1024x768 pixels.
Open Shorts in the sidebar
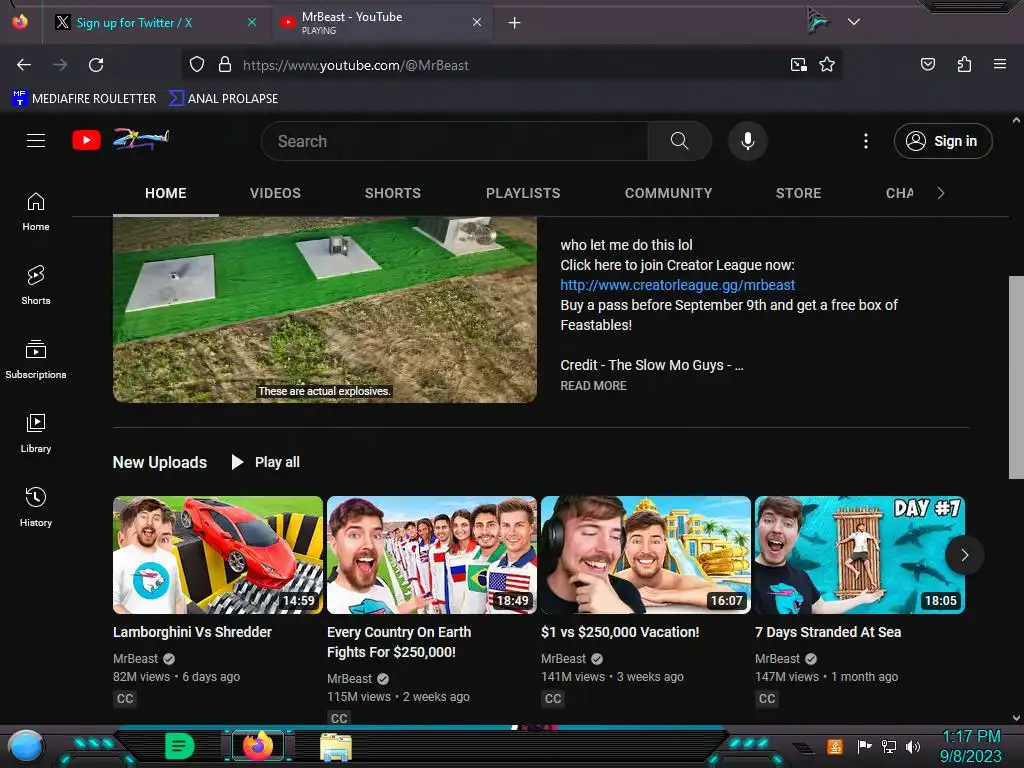[36, 285]
